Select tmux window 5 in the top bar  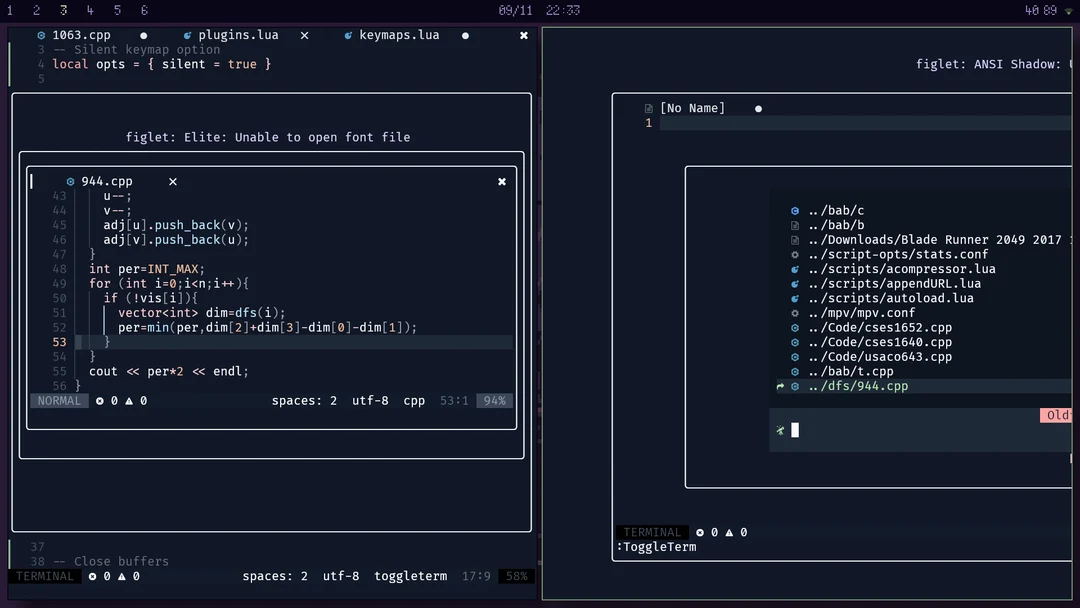tap(117, 10)
